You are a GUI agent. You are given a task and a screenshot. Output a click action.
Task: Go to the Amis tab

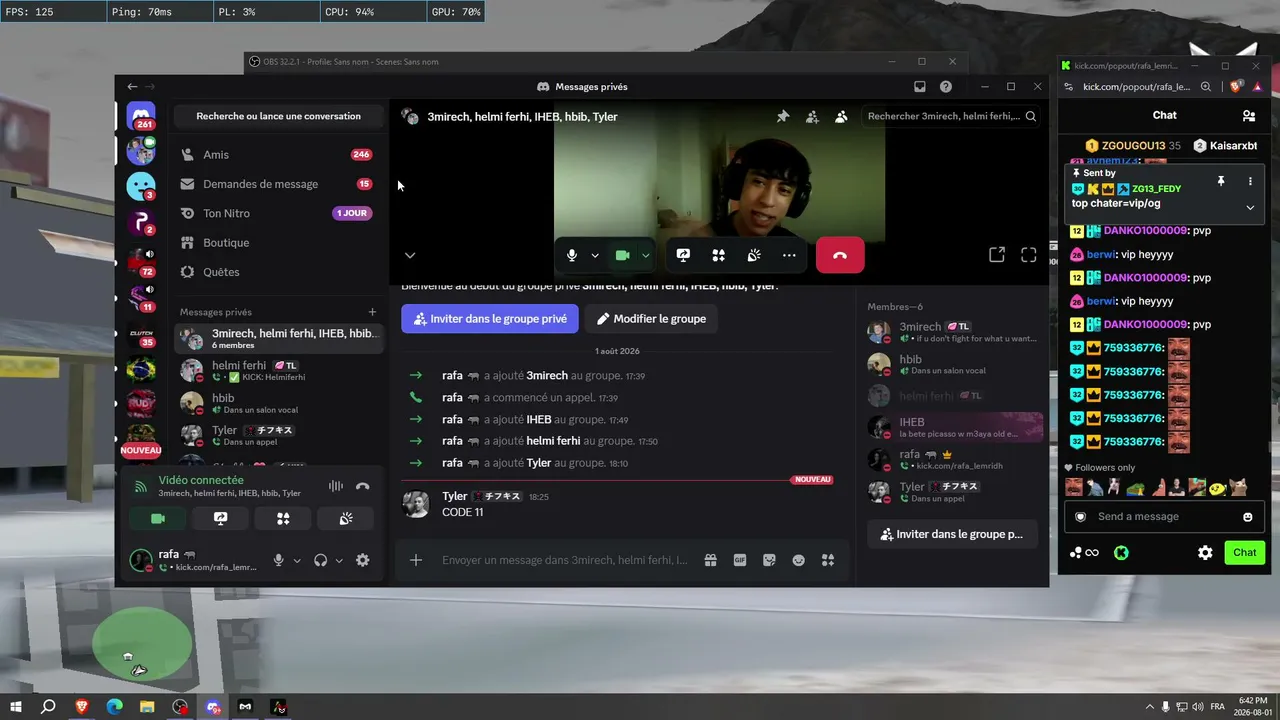[278, 155]
